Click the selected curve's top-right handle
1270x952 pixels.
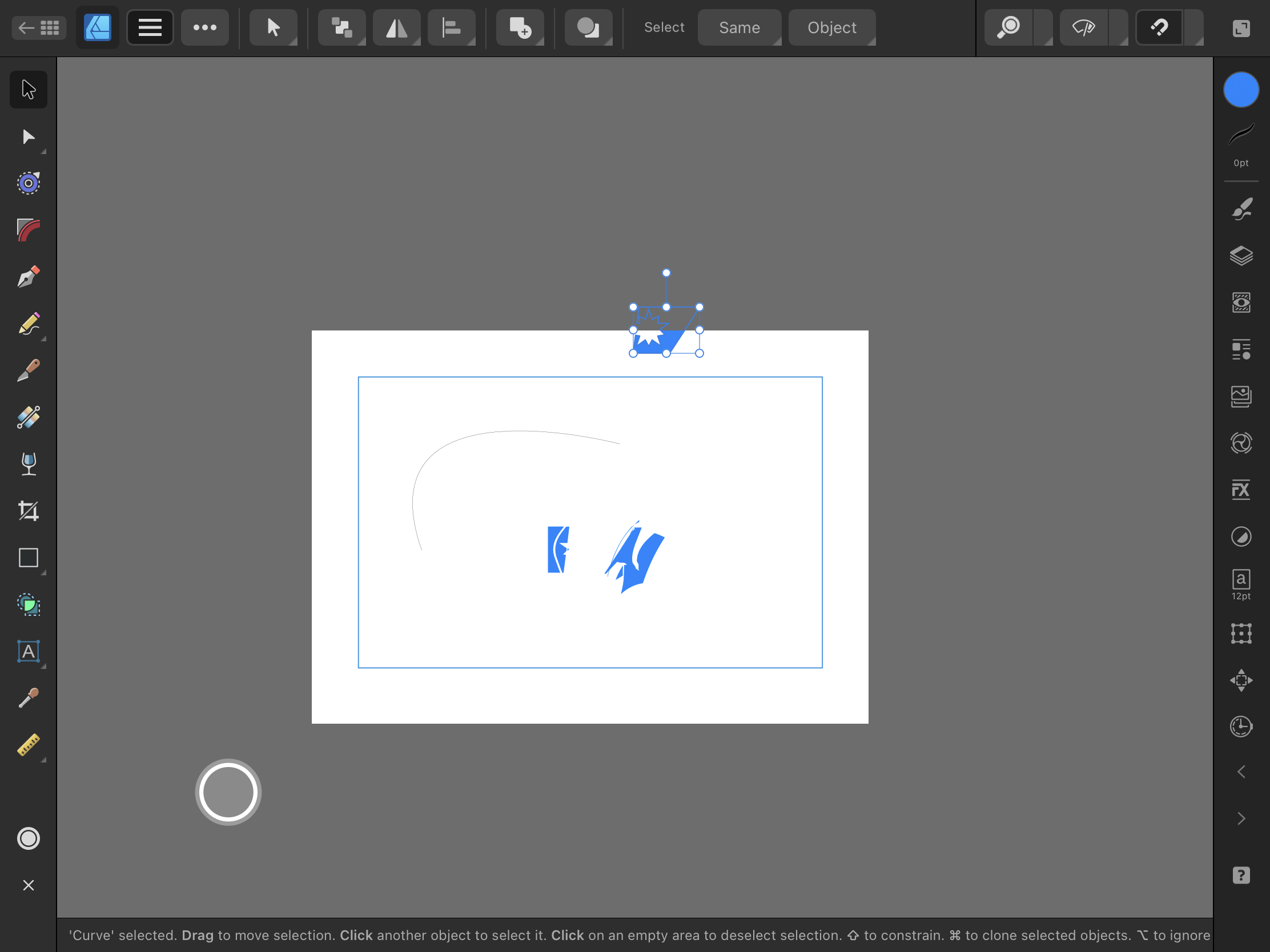coord(700,307)
